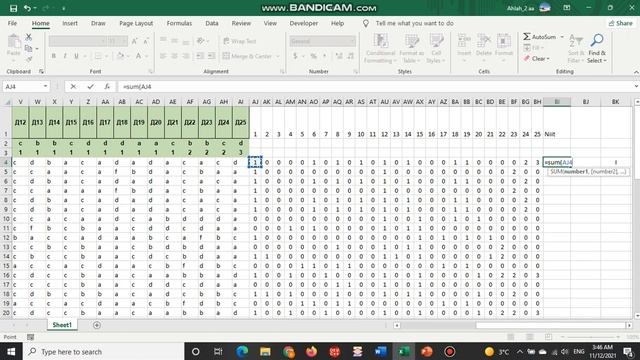
Task: Click the Review tab
Action: click(241, 23)
